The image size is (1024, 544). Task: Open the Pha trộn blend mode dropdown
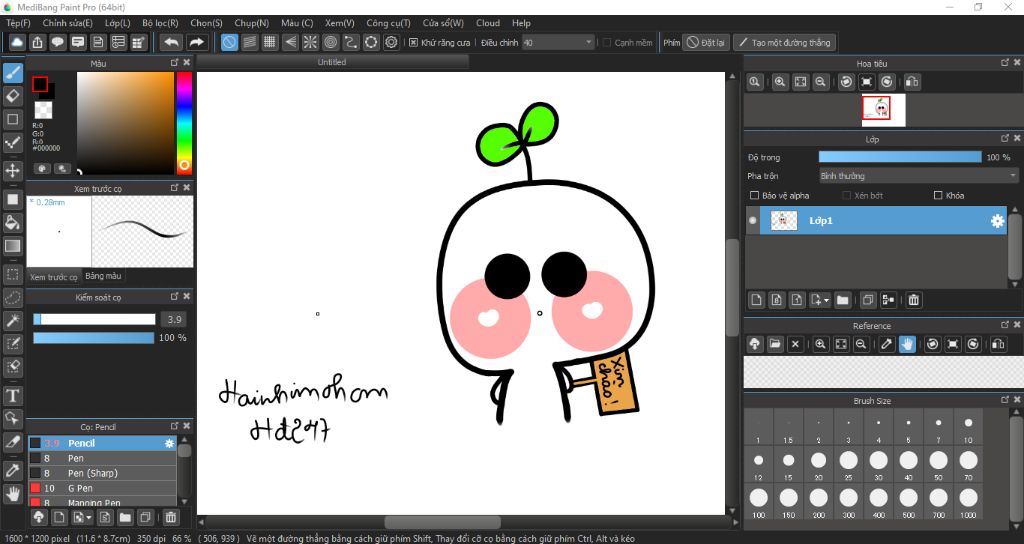917,176
